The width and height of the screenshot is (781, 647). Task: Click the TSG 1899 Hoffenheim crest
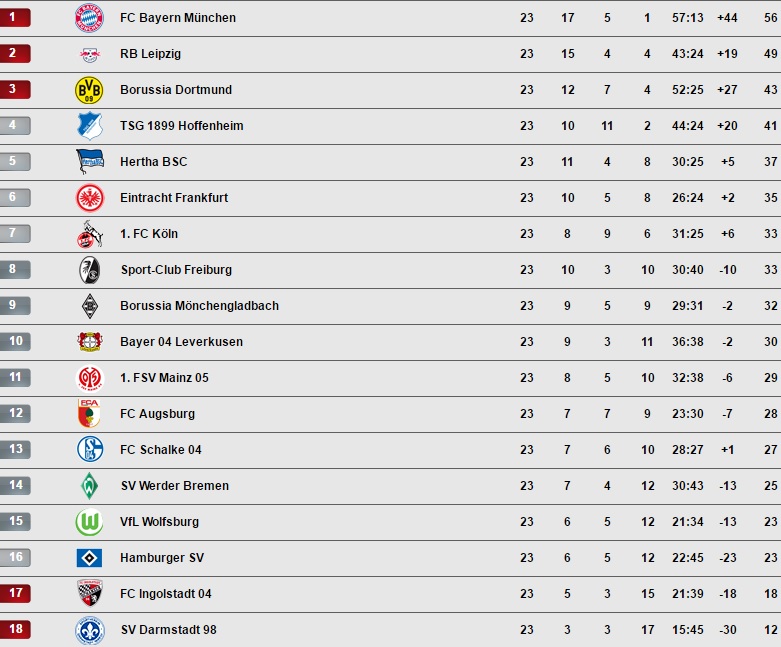pos(89,126)
